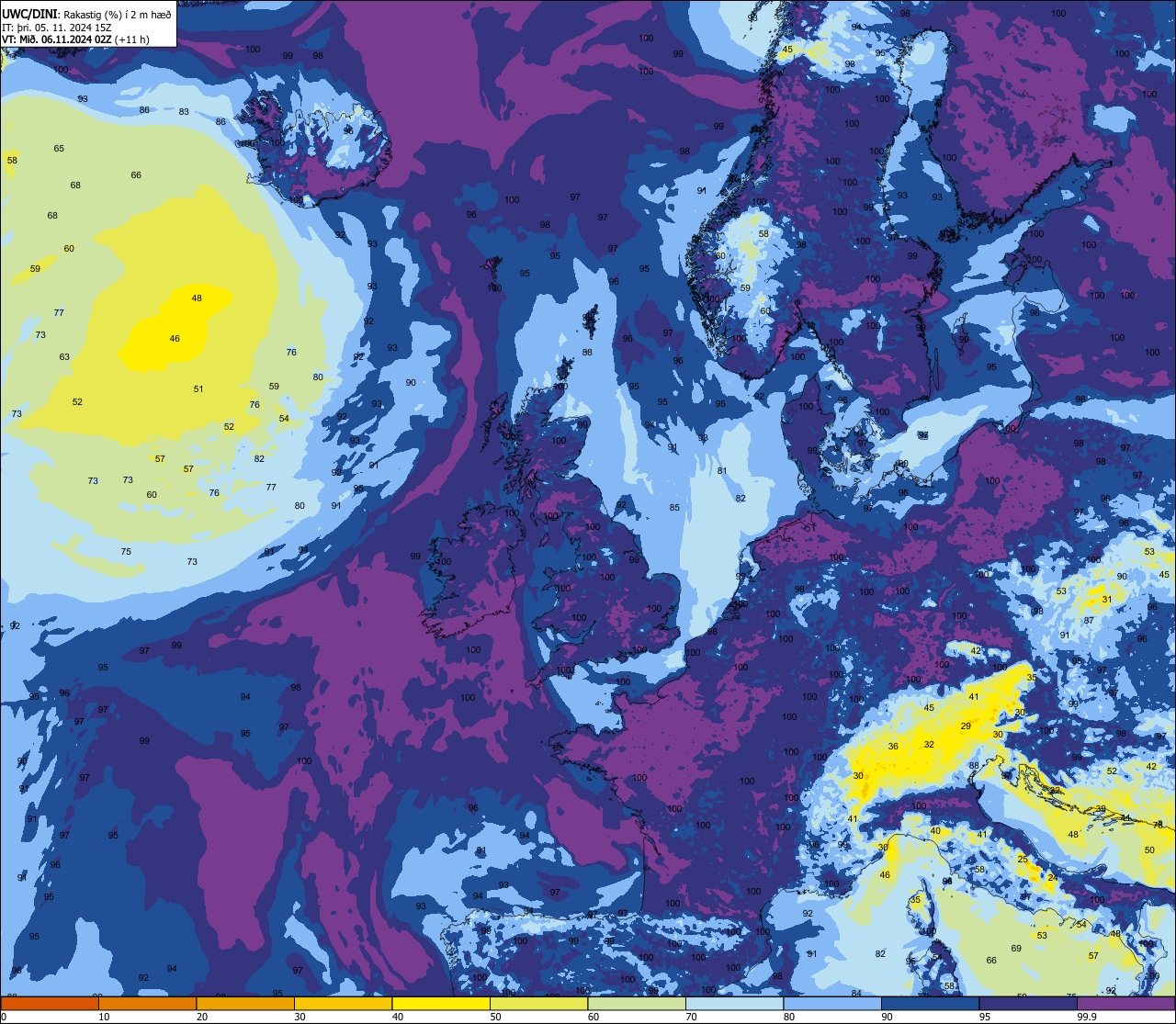
Task: Click the legend swatch between 10 and 20
Action: [147, 1004]
